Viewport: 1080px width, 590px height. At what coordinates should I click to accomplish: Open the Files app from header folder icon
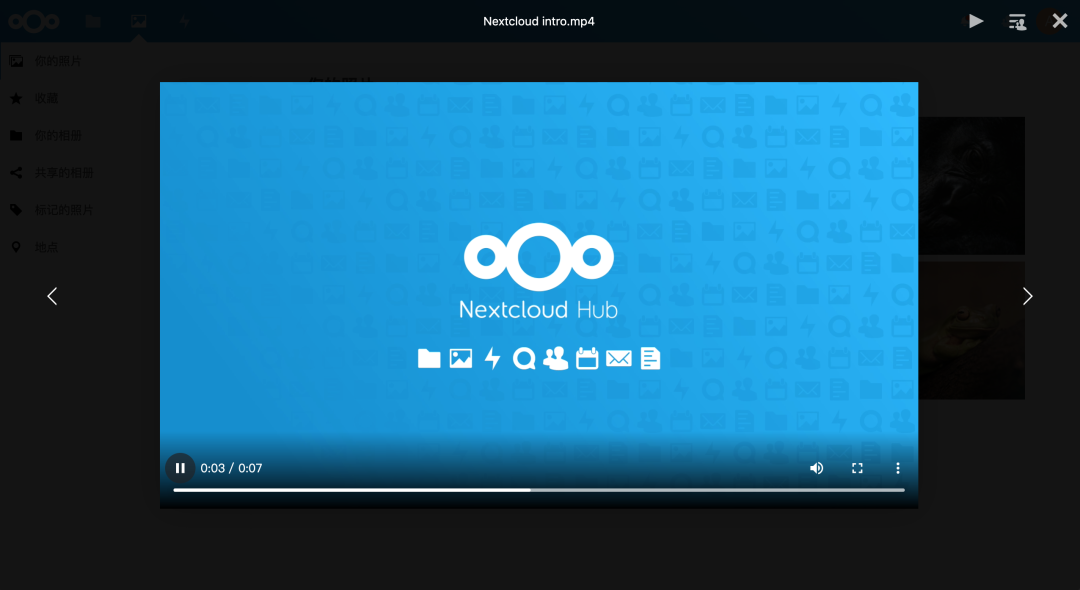click(93, 21)
